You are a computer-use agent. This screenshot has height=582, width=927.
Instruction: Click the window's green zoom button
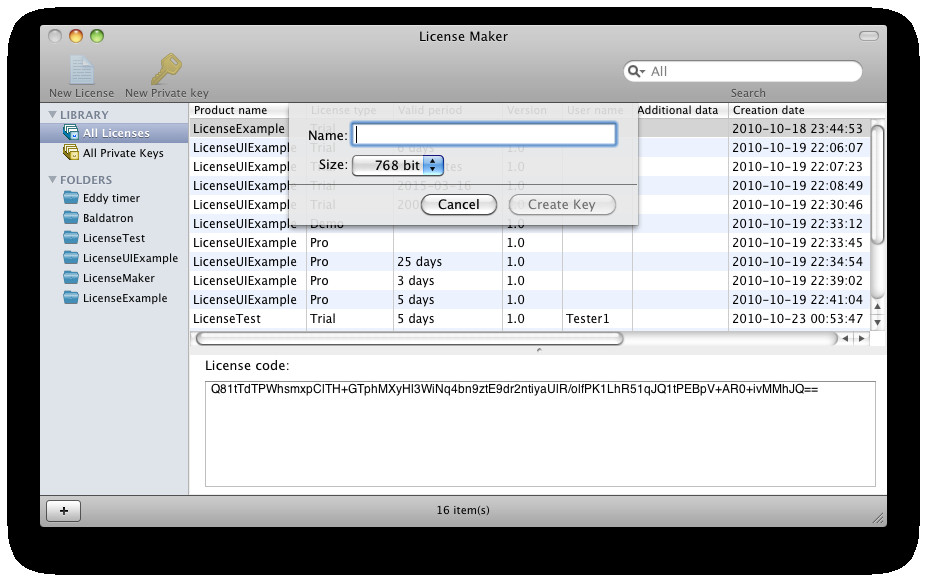[97, 36]
